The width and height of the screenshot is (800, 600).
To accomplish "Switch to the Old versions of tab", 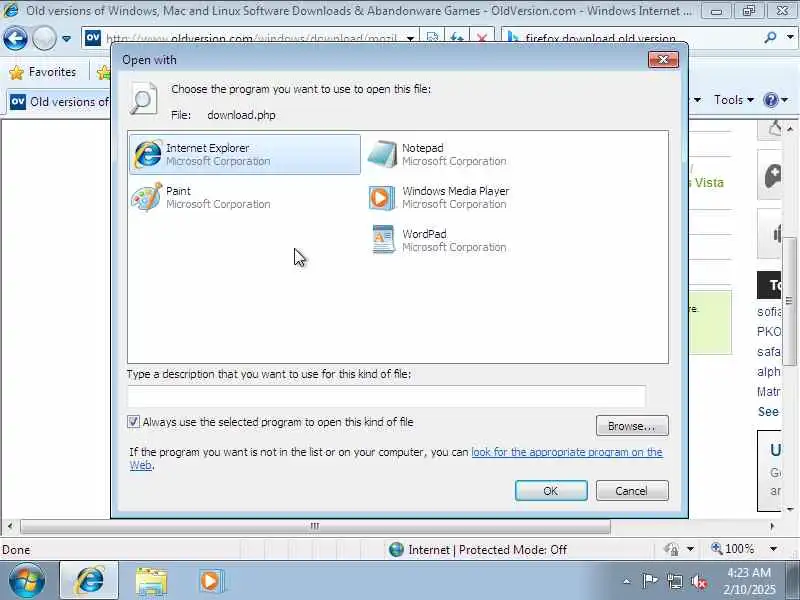I will (59, 102).
